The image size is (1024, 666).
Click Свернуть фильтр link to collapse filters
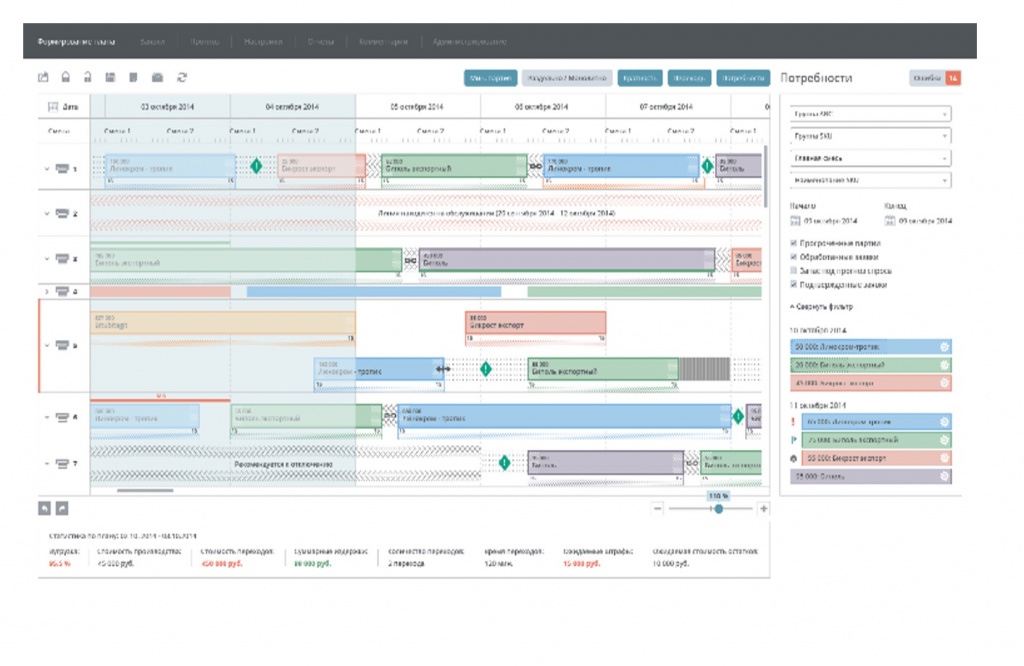coord(822,306)
